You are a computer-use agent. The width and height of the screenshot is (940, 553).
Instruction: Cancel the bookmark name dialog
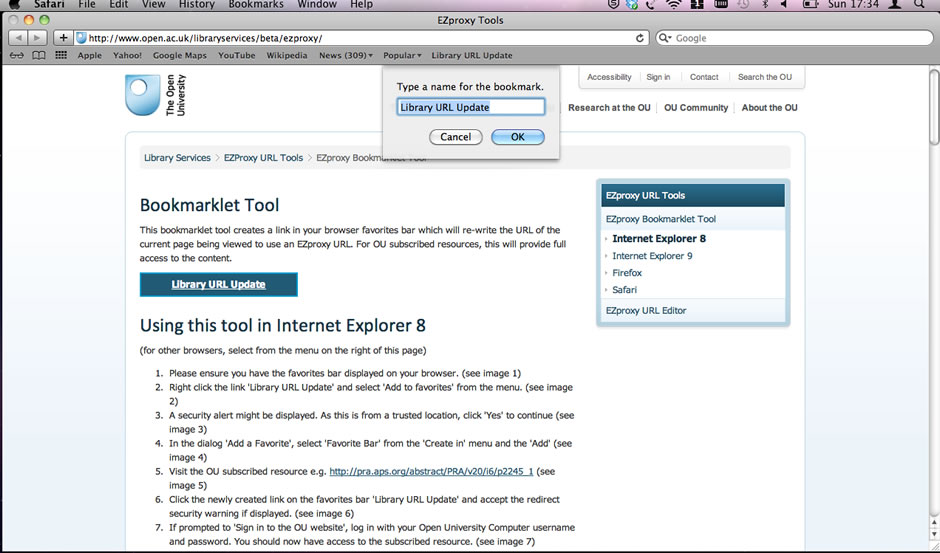456,137
